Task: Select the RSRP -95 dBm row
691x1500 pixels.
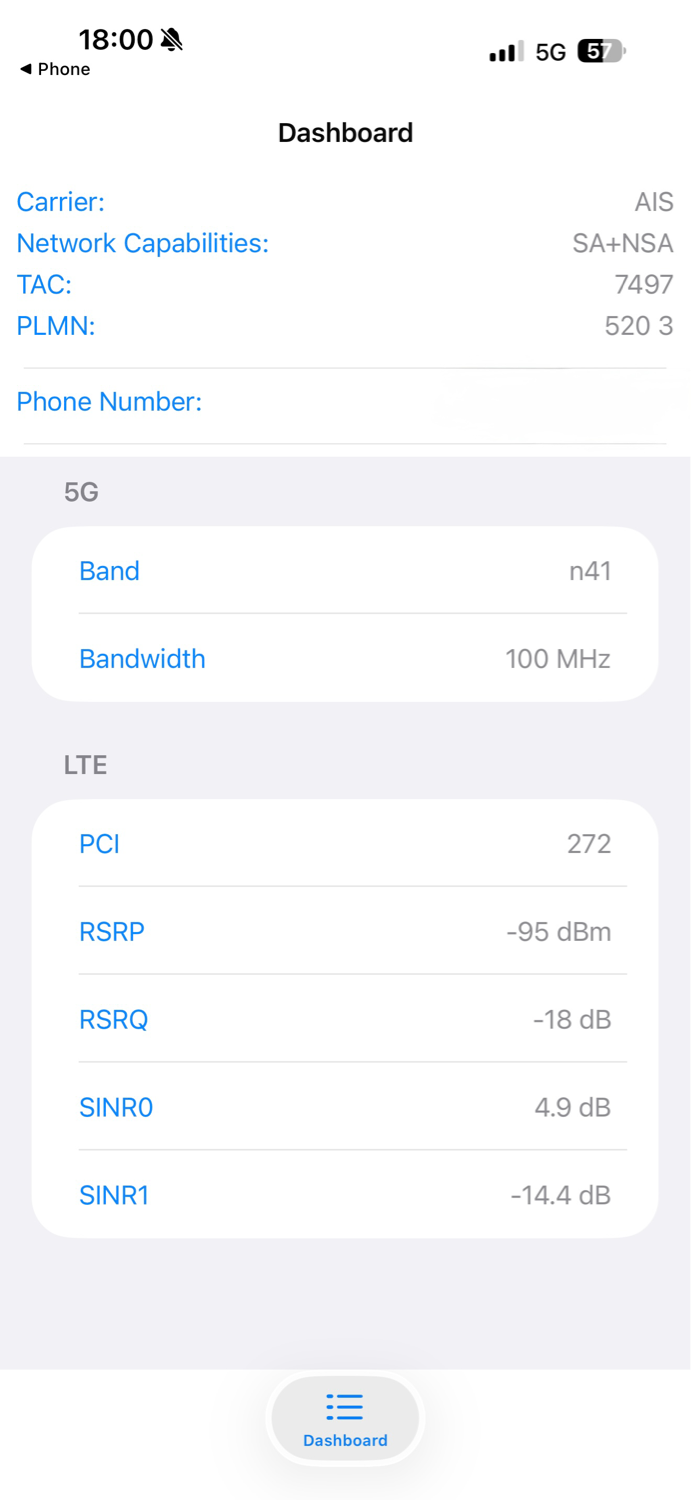Action: pos(345,931)
